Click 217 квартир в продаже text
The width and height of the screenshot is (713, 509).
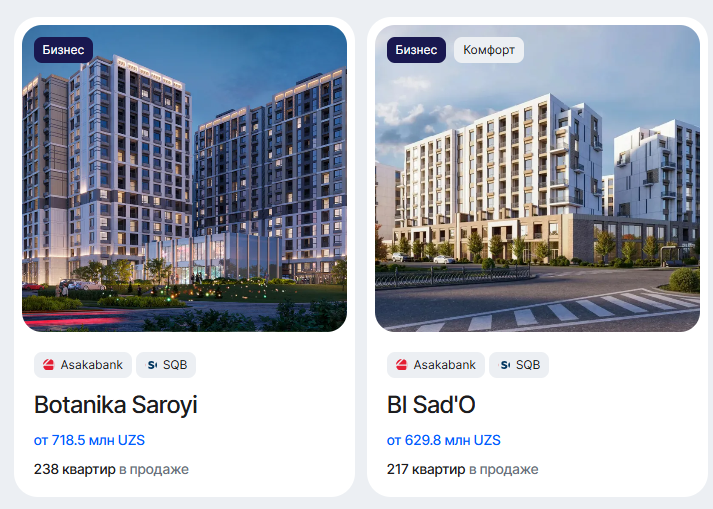[462, 469]
